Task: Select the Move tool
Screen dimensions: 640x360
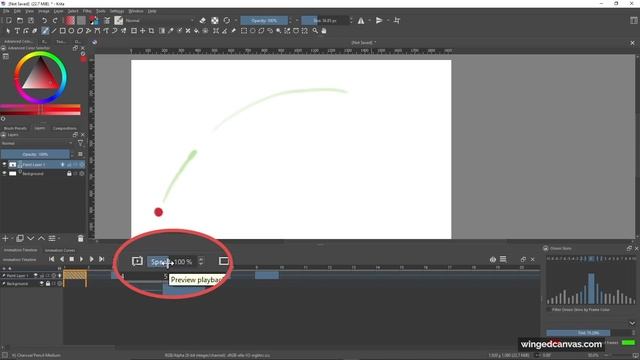Action: point(142,31)
